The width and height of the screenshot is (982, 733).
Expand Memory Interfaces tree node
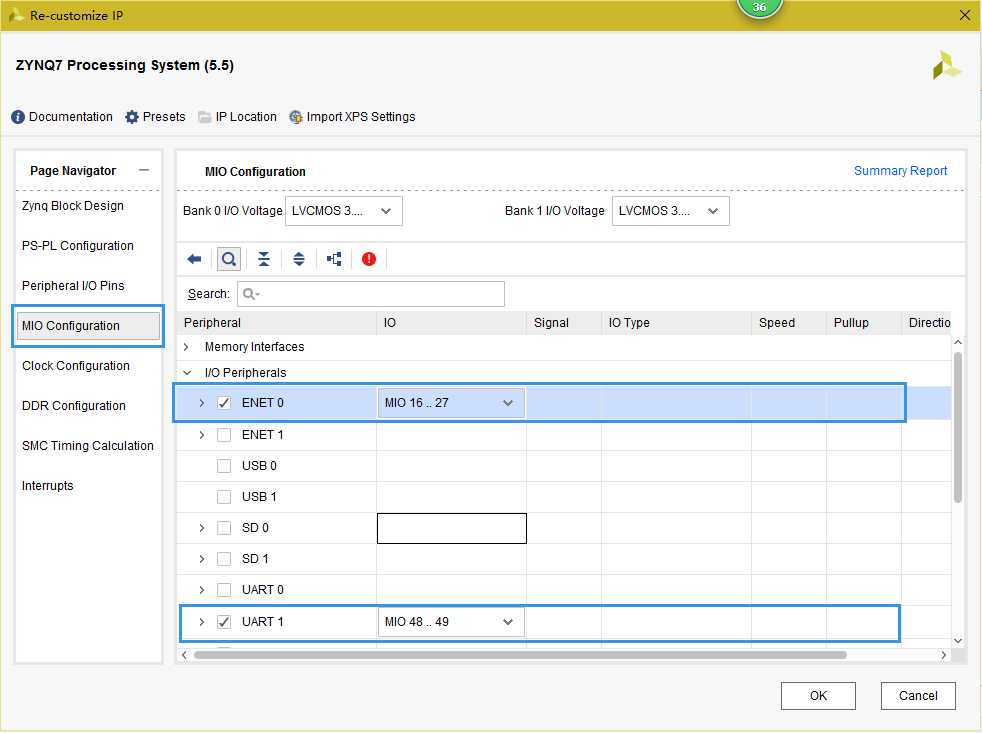tap(186, 346)
